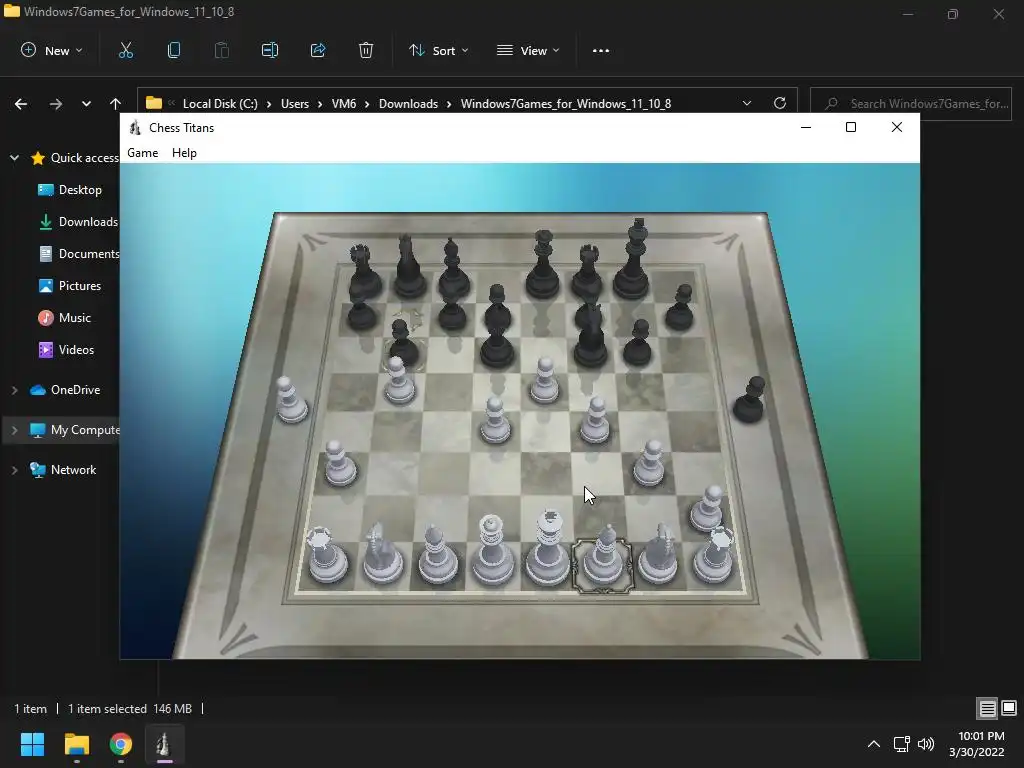Open recent locations chevron dropdown
The height and width of the screenshot is (768, 1024).
(86, 103)
